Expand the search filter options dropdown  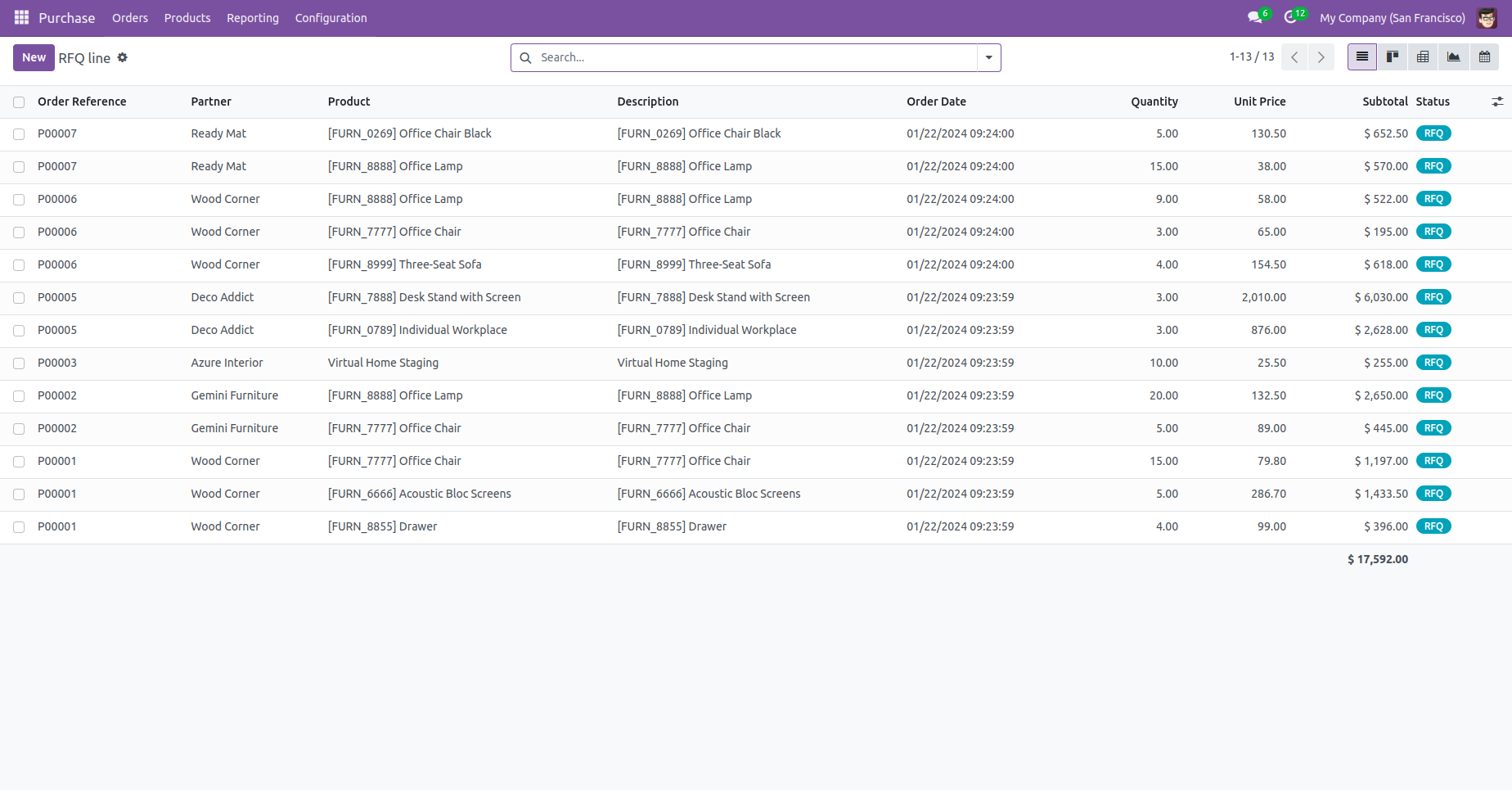[988, 57]
